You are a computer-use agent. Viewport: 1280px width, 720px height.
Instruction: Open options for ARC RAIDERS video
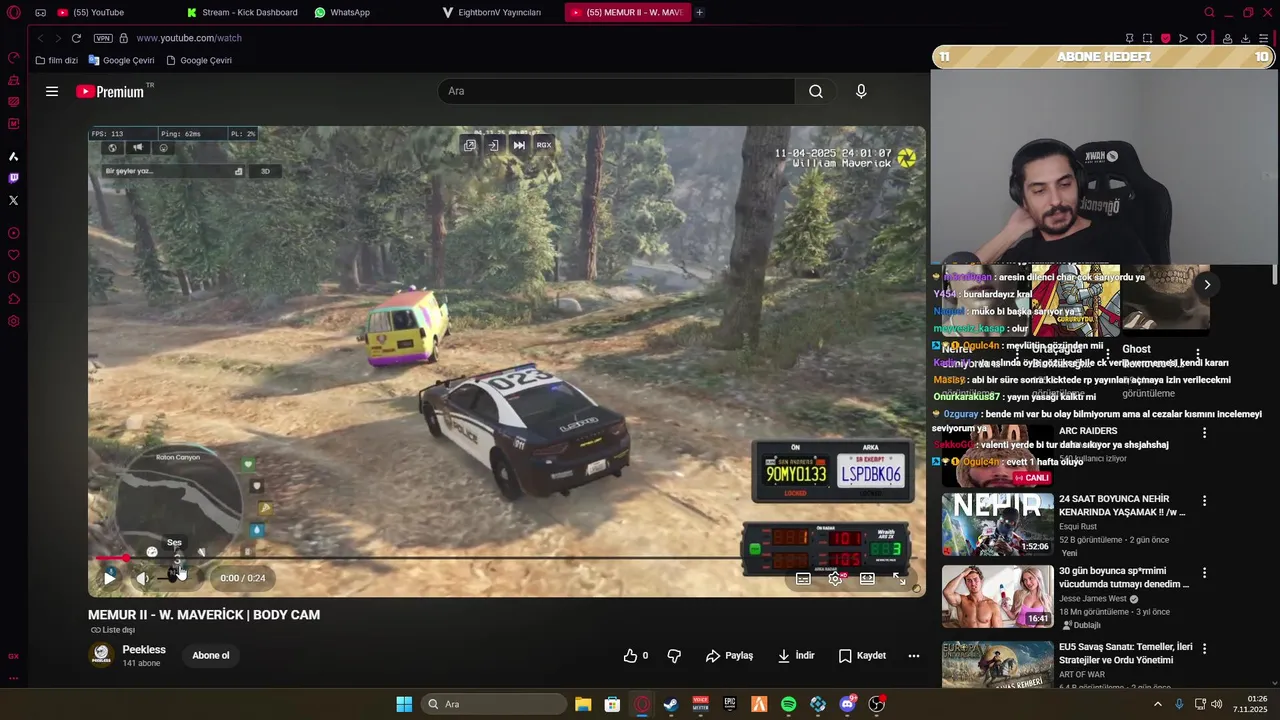(x=1204, y=433)
